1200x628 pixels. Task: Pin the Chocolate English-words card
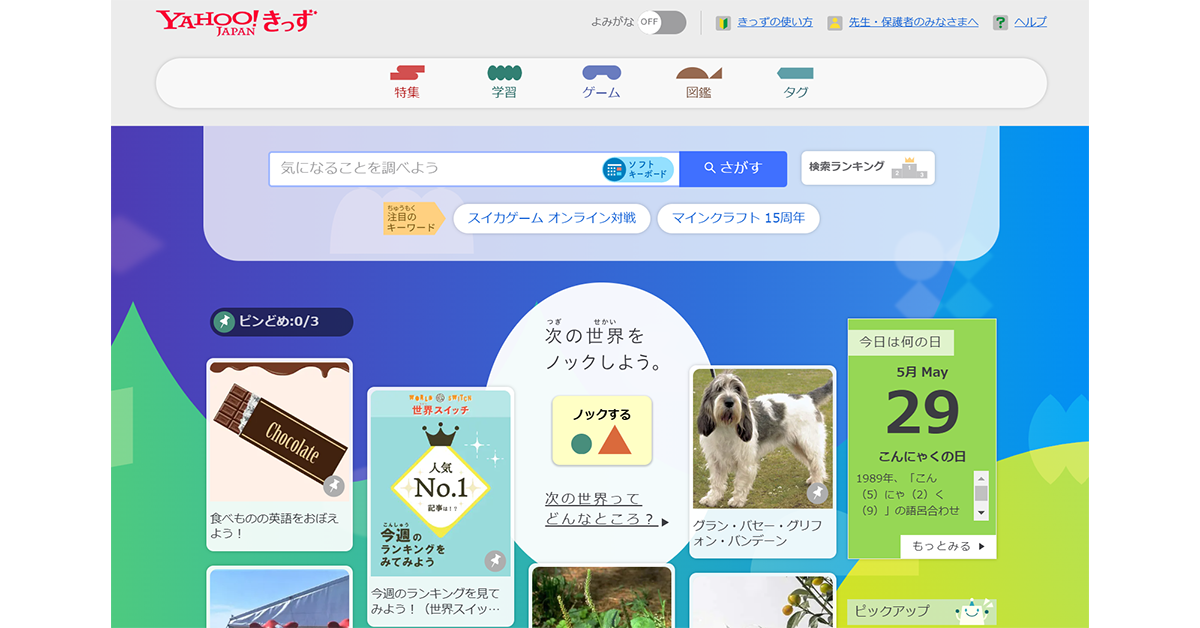tap(334, 484)
